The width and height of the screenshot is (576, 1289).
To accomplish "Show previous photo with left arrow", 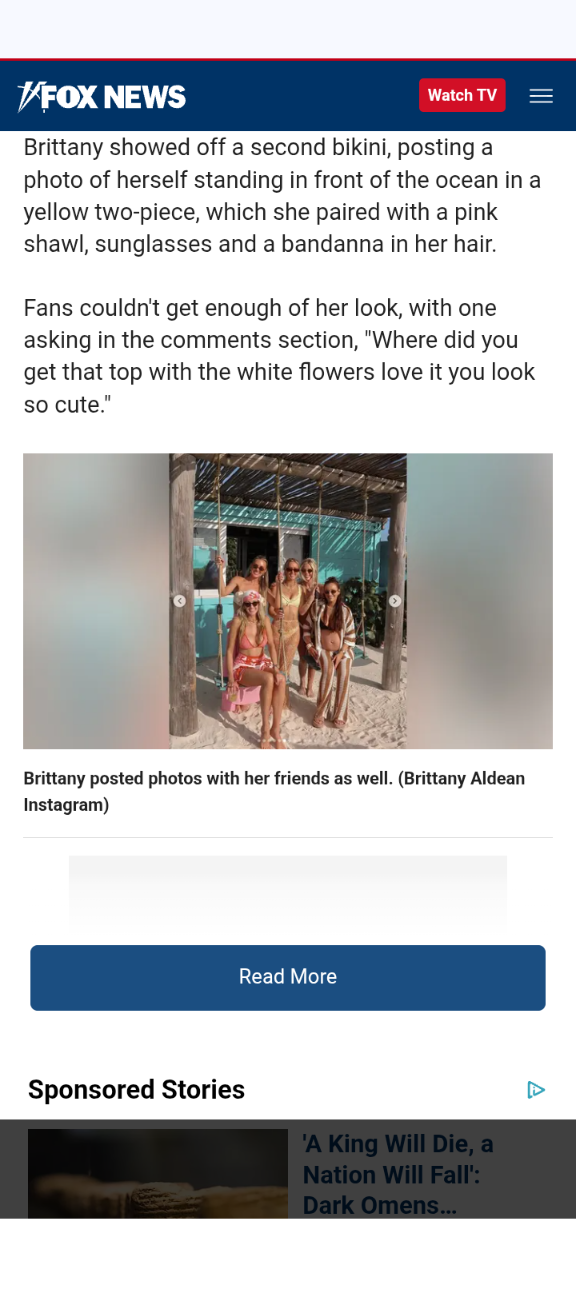I will (179, 601).
